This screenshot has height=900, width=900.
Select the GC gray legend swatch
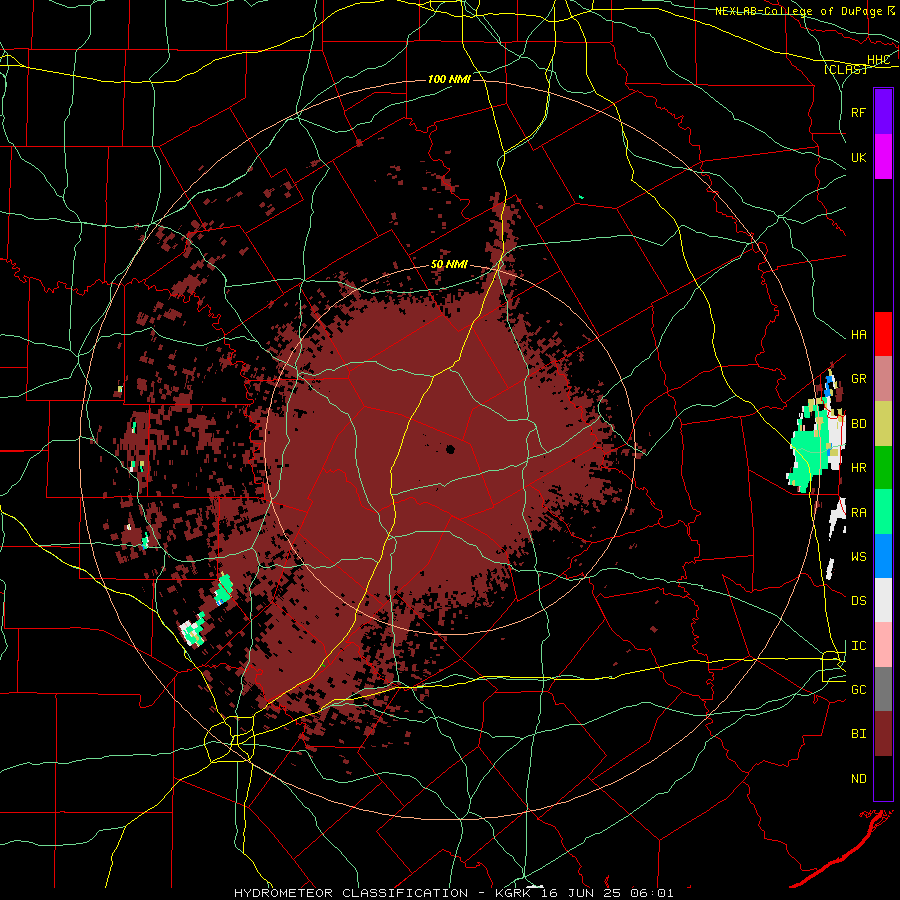coord(883,689)
